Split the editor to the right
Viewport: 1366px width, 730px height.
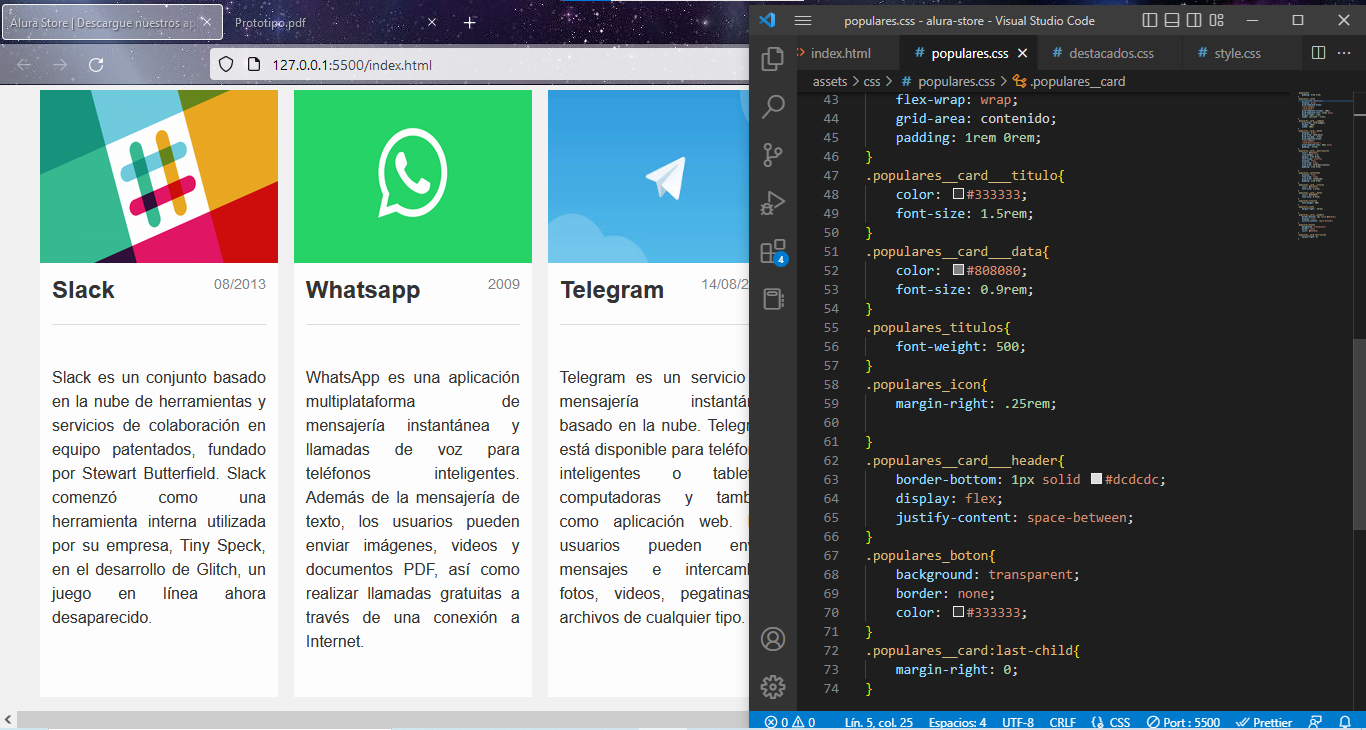pos(1318,53)
